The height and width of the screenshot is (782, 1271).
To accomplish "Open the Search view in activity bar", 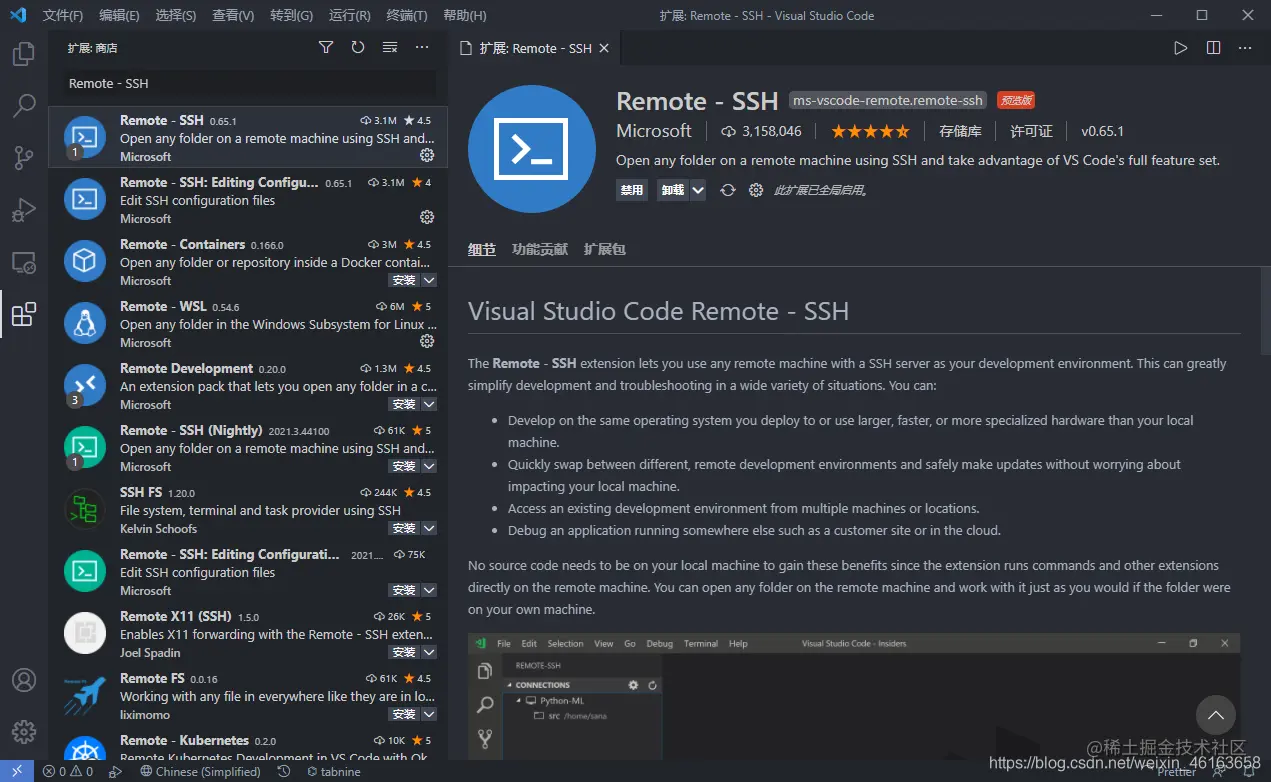I will [x=24, y=105].
